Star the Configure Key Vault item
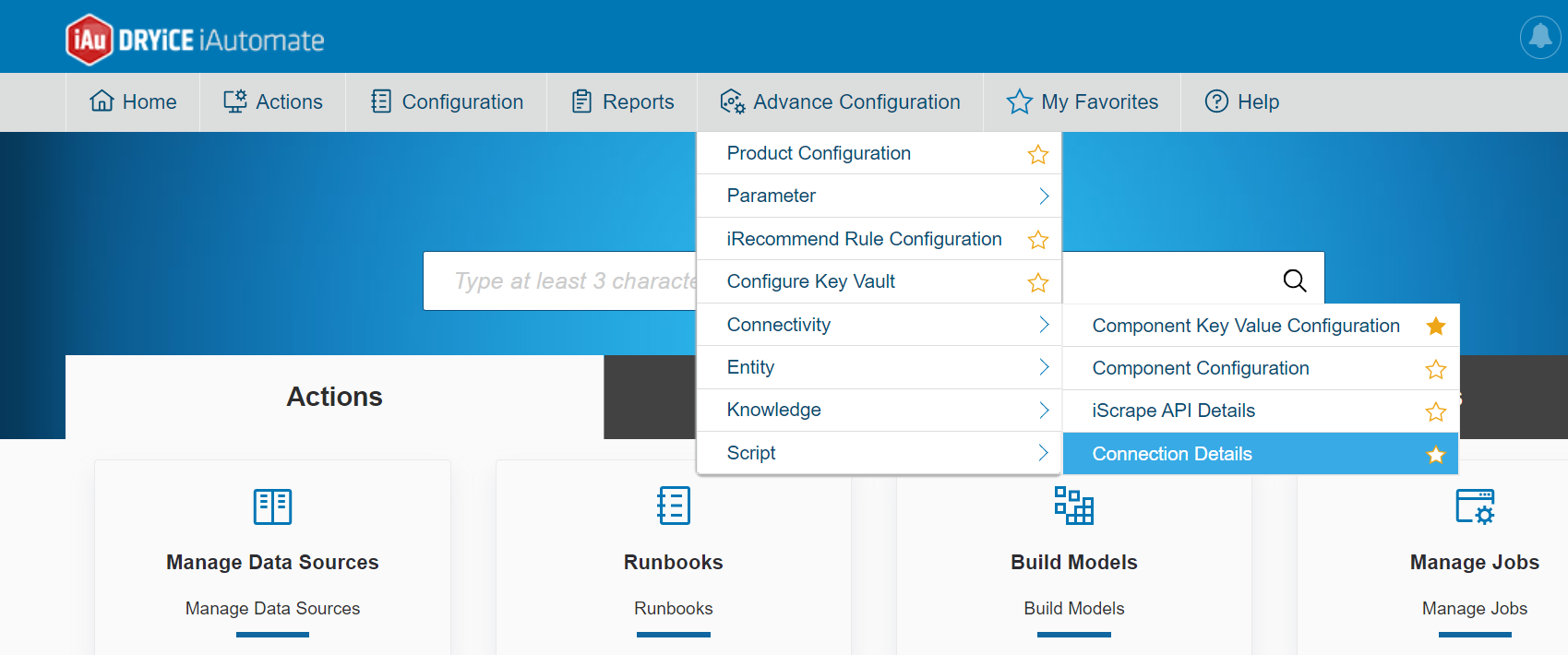The image size is (1568, 655). 1038,282
